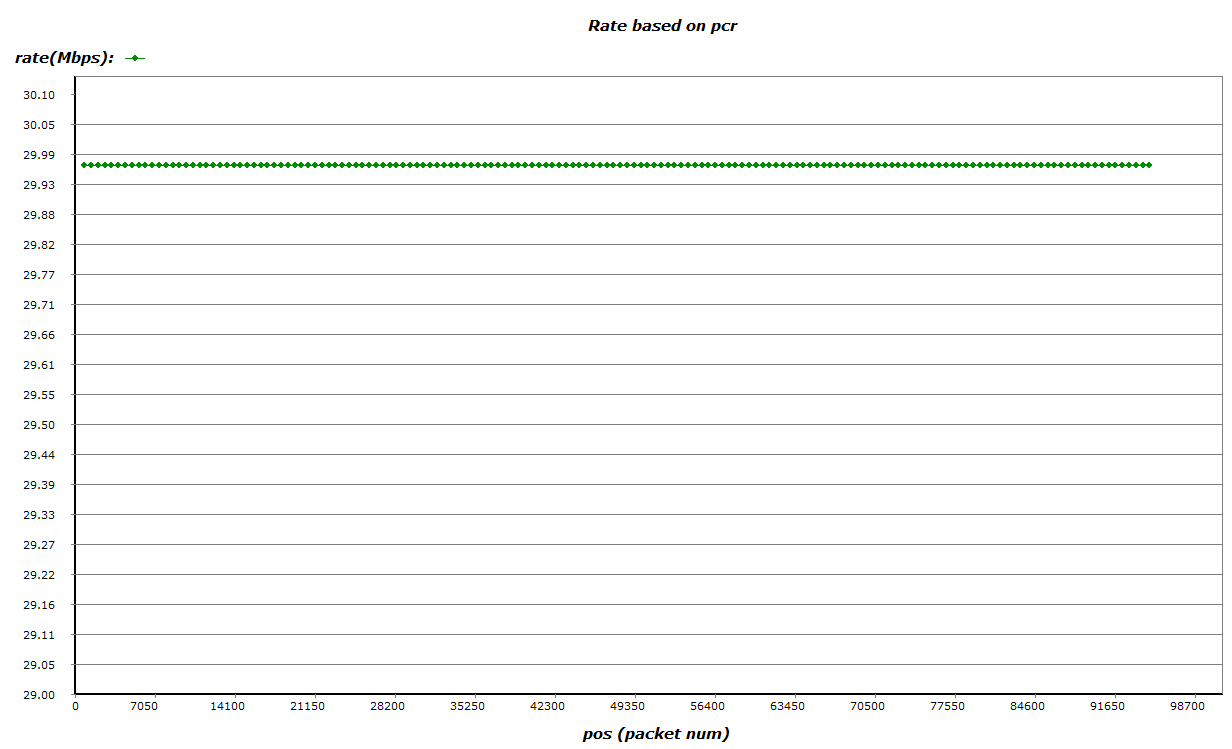1232x749 pixels.
Task: Click the 29.61 y-axis label
Action: 39,365
